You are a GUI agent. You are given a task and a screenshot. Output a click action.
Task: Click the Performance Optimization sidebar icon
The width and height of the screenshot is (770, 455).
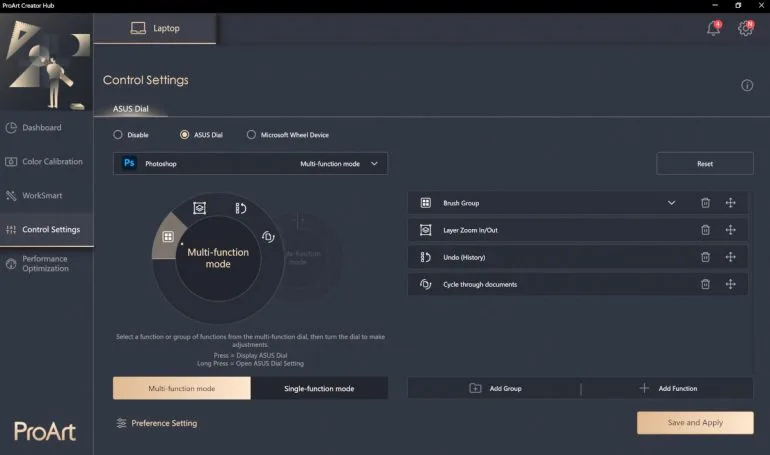pos(11,264)
